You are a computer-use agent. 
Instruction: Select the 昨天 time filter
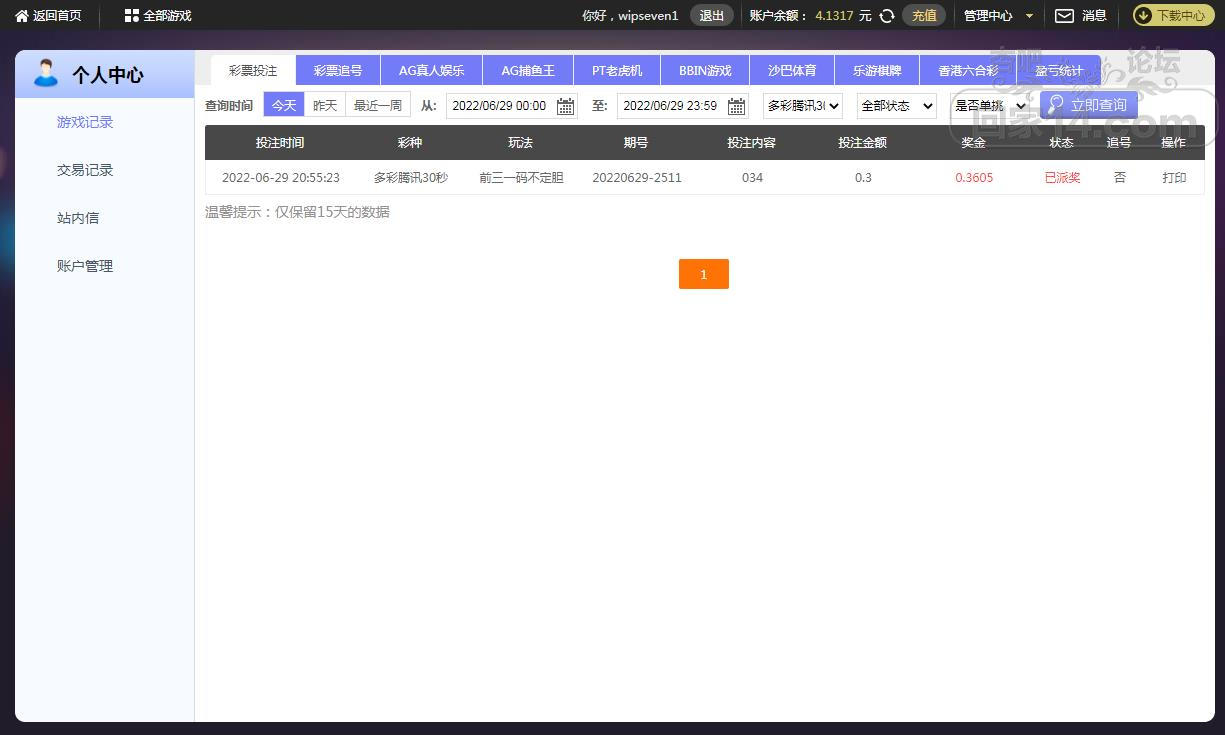(x=325, y=105)
